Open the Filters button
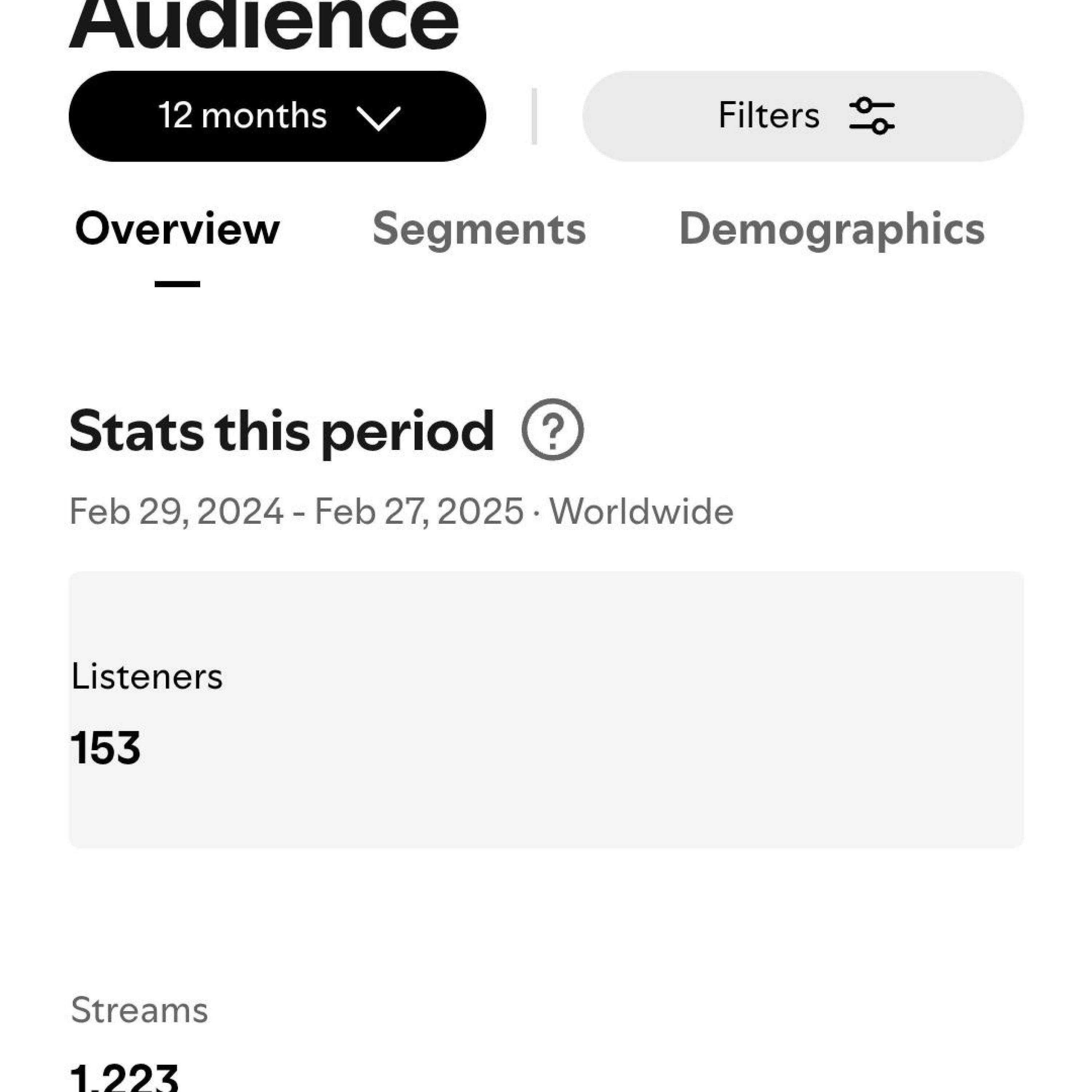Image resolution: width=1092 pixels, height=1092 pixels. point(803,116)
